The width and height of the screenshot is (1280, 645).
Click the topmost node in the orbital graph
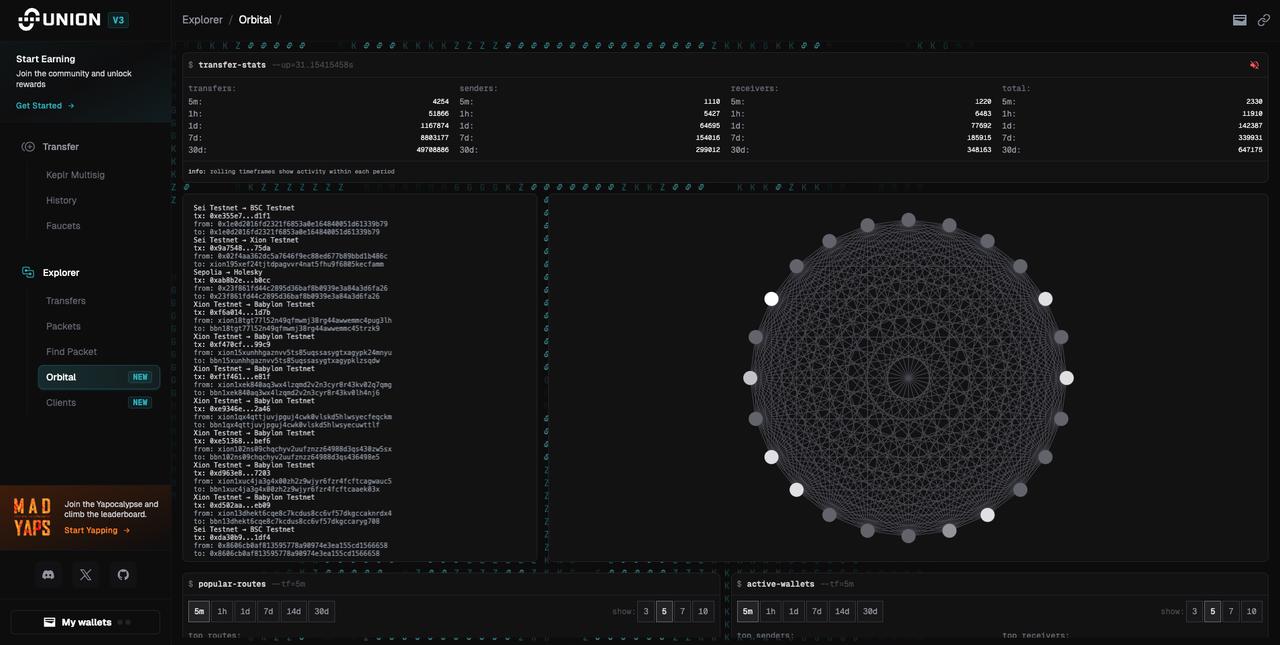(908, 220)
